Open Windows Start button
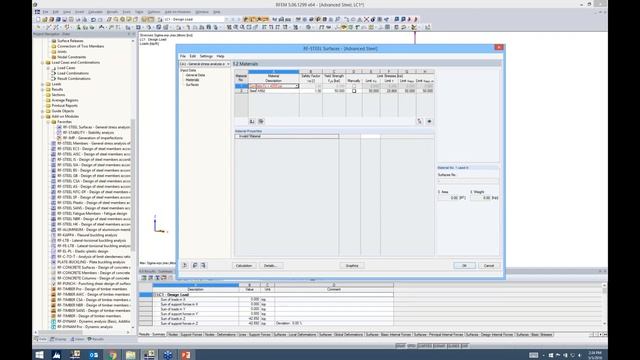The width and height of the screenshot is (640, 360). 40,355
